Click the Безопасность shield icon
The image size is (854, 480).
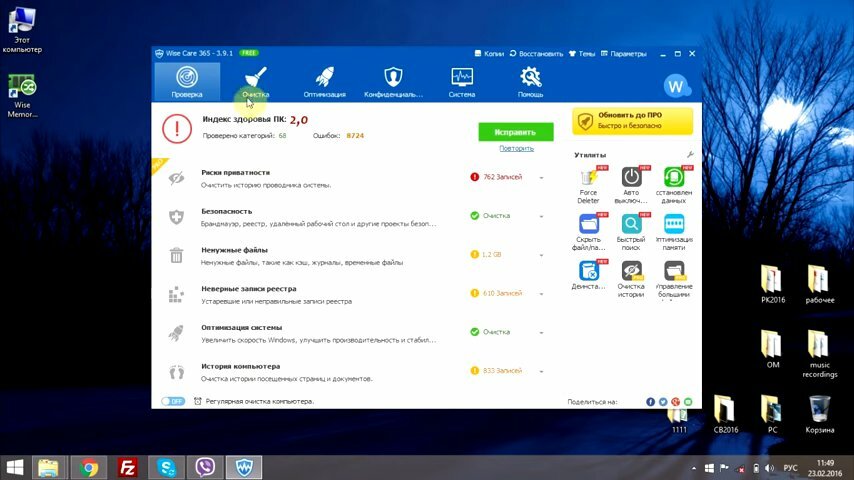[x=176, y=217]
